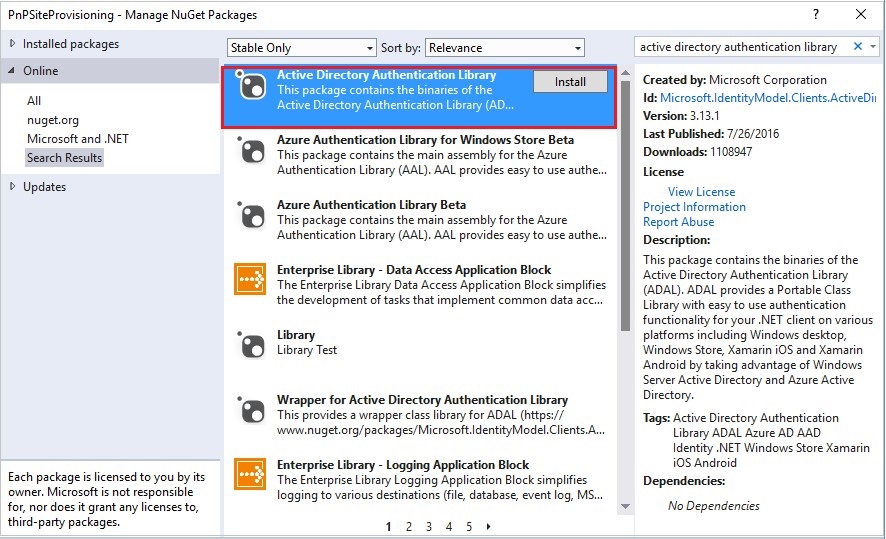
Task: Go to results page 4
Action: tap(449, 527)
